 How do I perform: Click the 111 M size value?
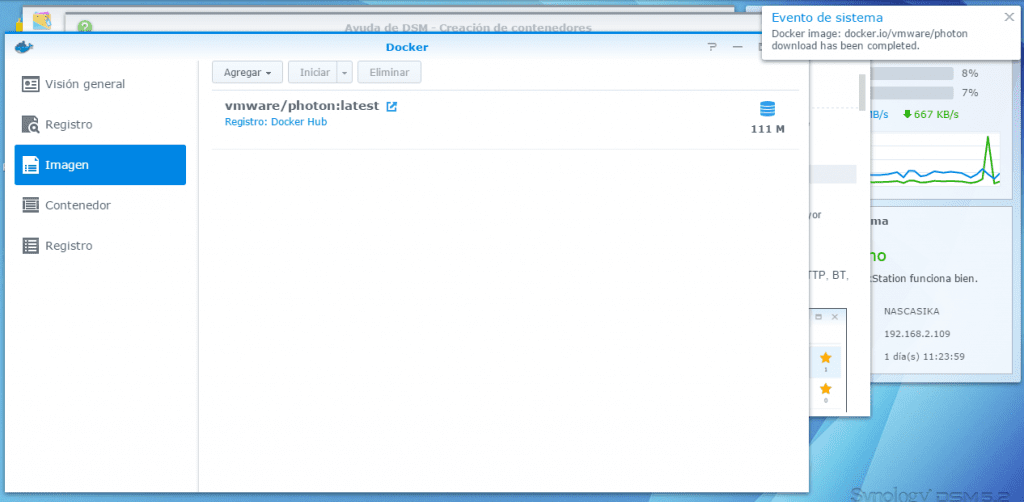click(767, 129)
